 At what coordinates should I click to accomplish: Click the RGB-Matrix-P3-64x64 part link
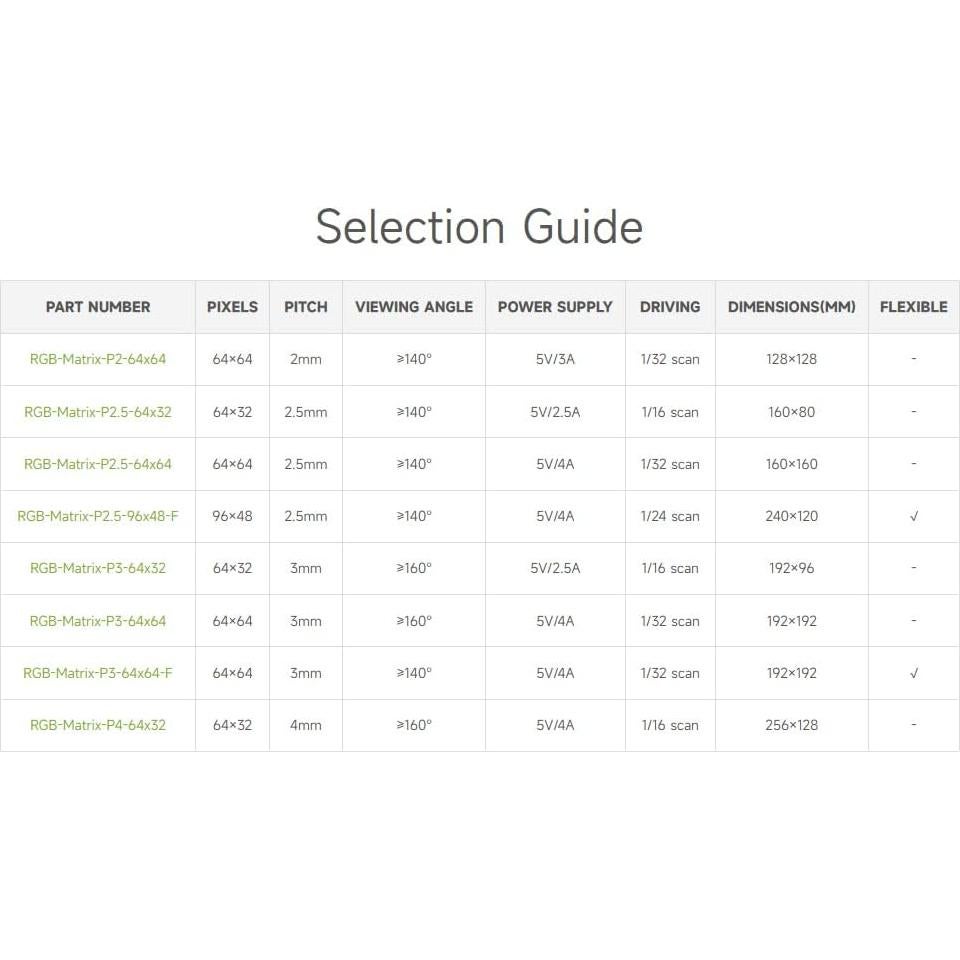click(x=98, y=621)
